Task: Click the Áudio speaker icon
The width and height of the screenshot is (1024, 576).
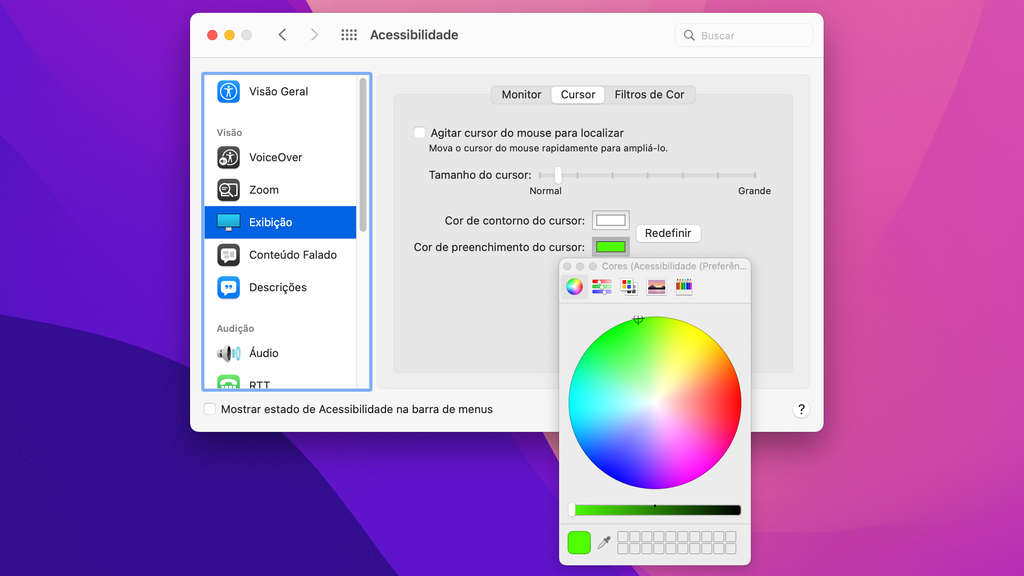Action: point(229,353)
